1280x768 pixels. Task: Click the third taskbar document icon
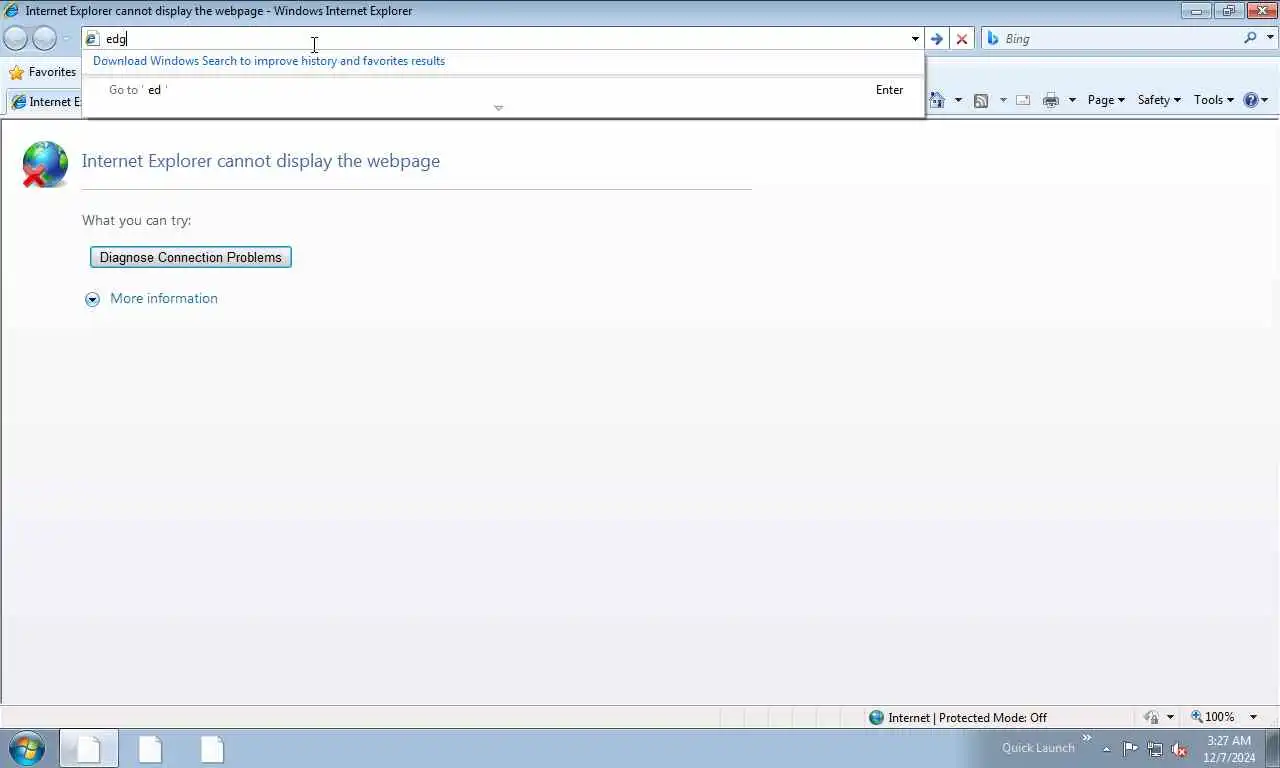pos(212,749)
